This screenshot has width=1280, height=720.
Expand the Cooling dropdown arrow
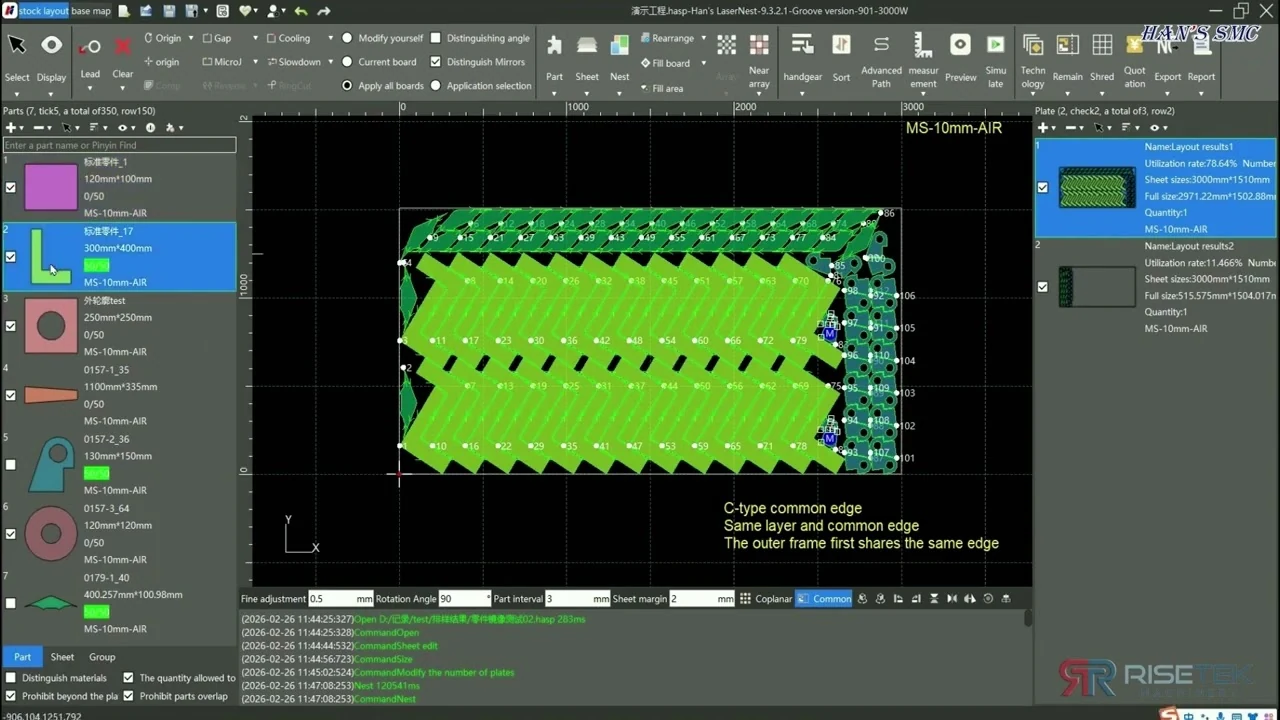click(329, 38)
